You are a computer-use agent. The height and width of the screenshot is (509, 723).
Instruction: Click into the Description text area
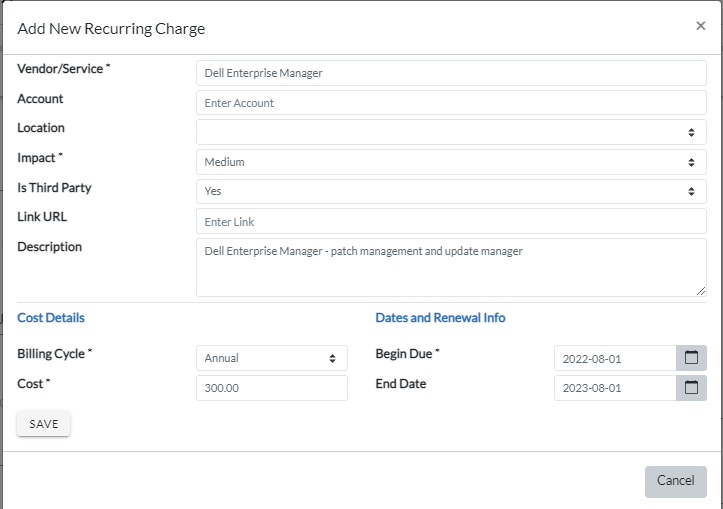(x=451, y=267)
